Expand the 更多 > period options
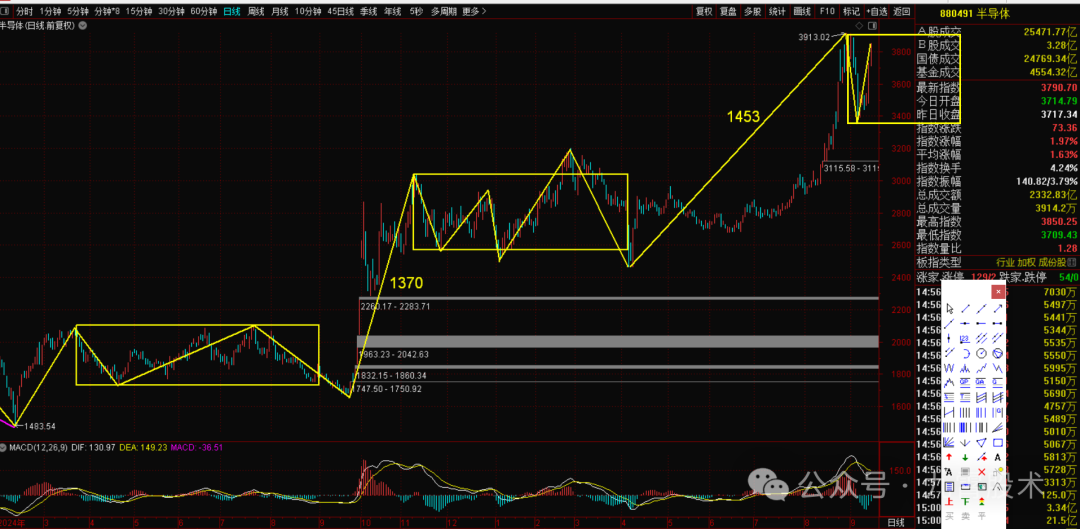Image resolution: width=1080 pixels, height=529 pixels. coord(474,11)
